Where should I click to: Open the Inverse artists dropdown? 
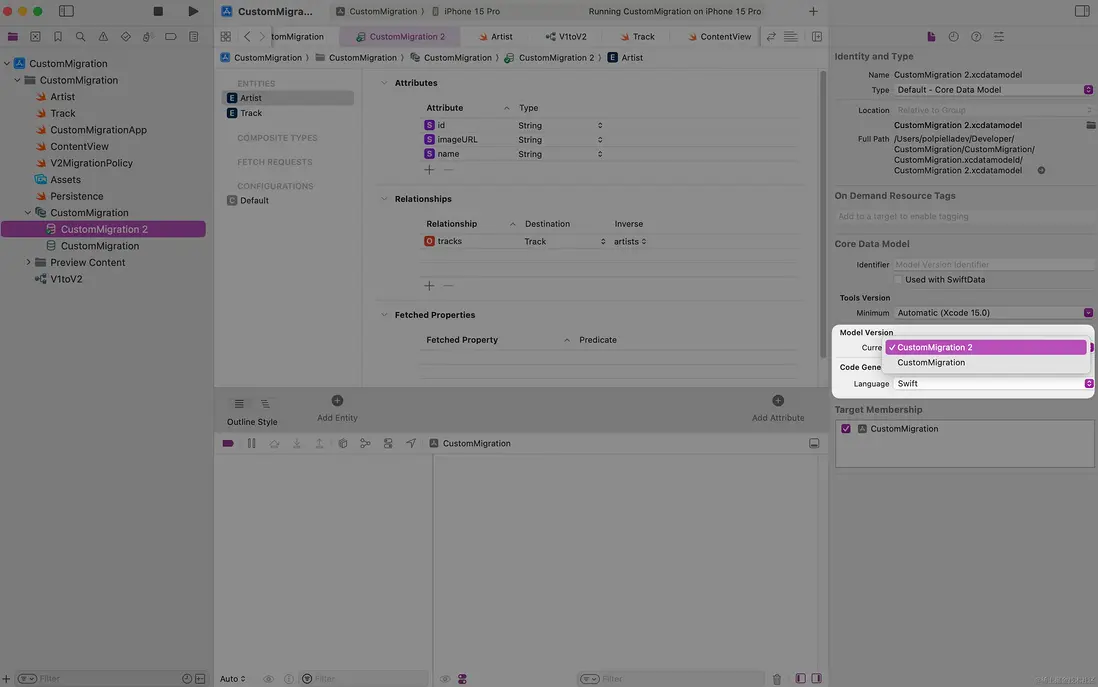pyautogui.click(x=630, y=242)
